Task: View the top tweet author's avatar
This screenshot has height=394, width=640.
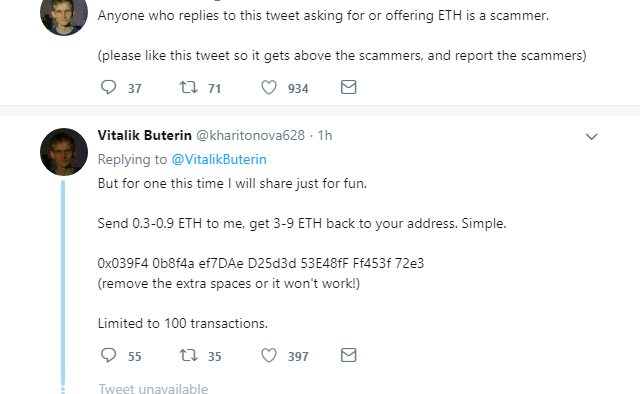Action: [x=64, y=14]
